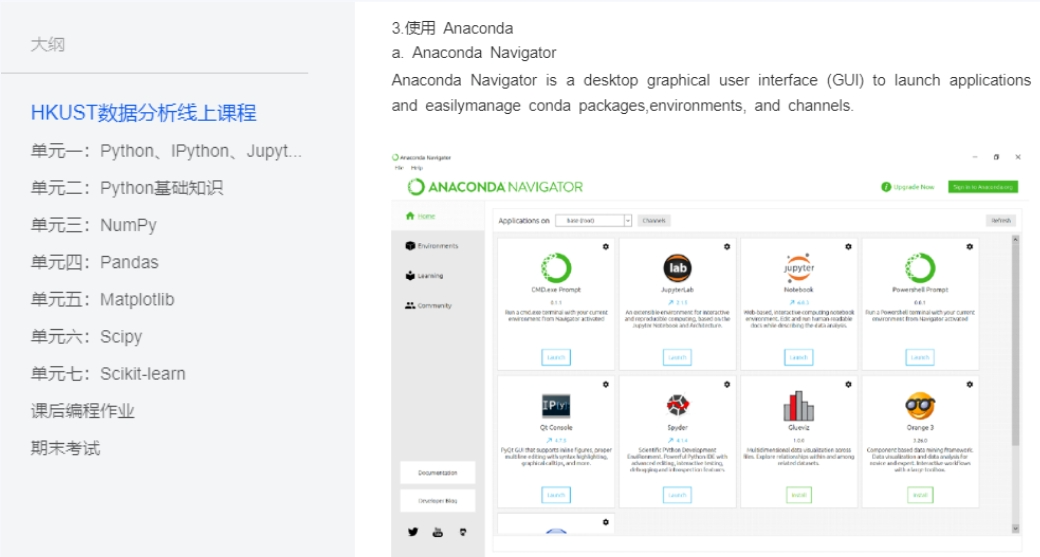
Task: Click the 大纲 heading
Action: click(x=48, y=45)
